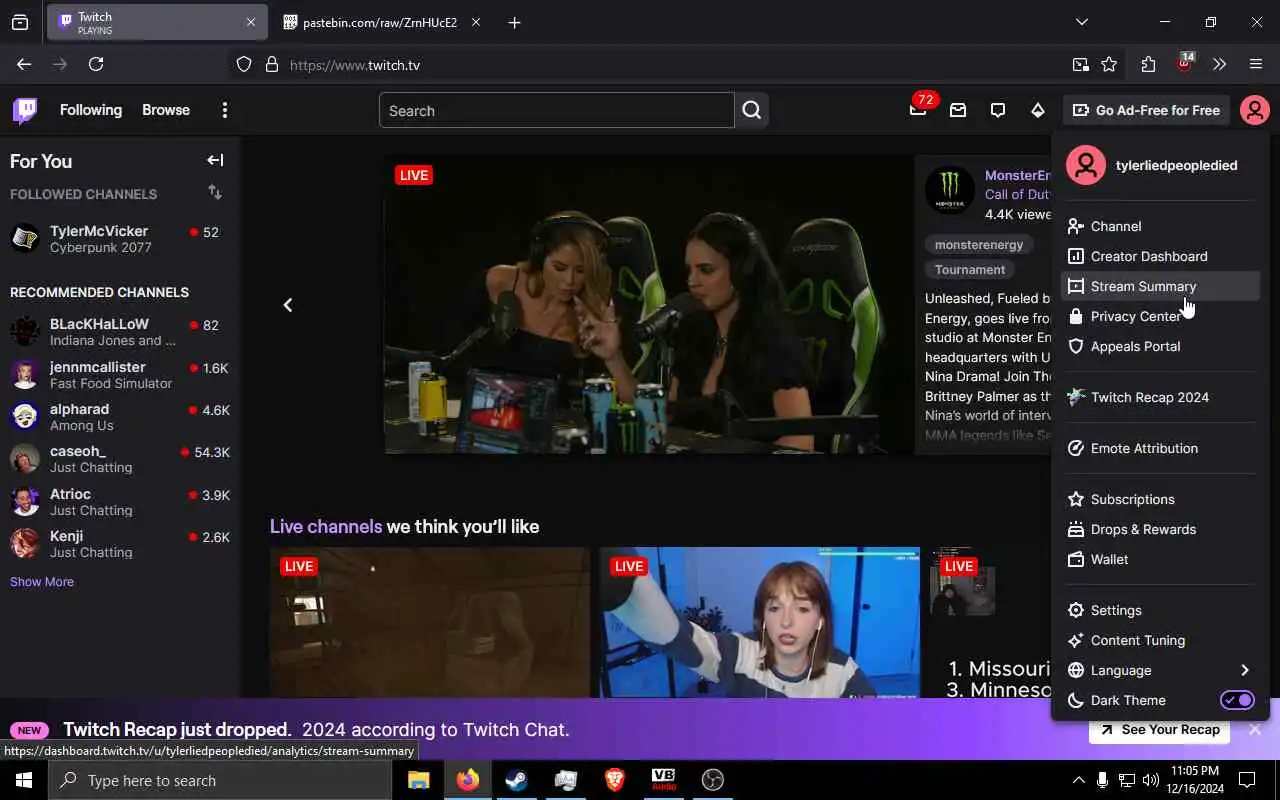The image size is (1280, 800).
Task: Click the See Your Recap button
Action: [x=1160, y=729]
